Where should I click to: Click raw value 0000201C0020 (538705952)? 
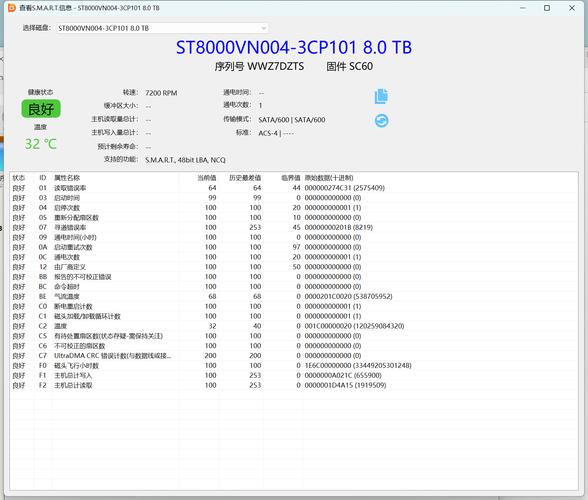(348, 296)
